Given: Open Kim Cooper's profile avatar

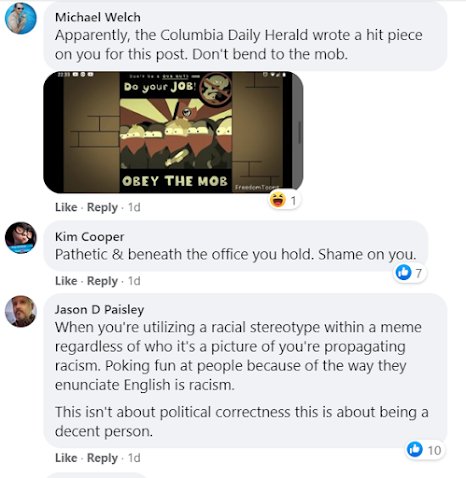Looking at the screenshot, I should 21,238.
